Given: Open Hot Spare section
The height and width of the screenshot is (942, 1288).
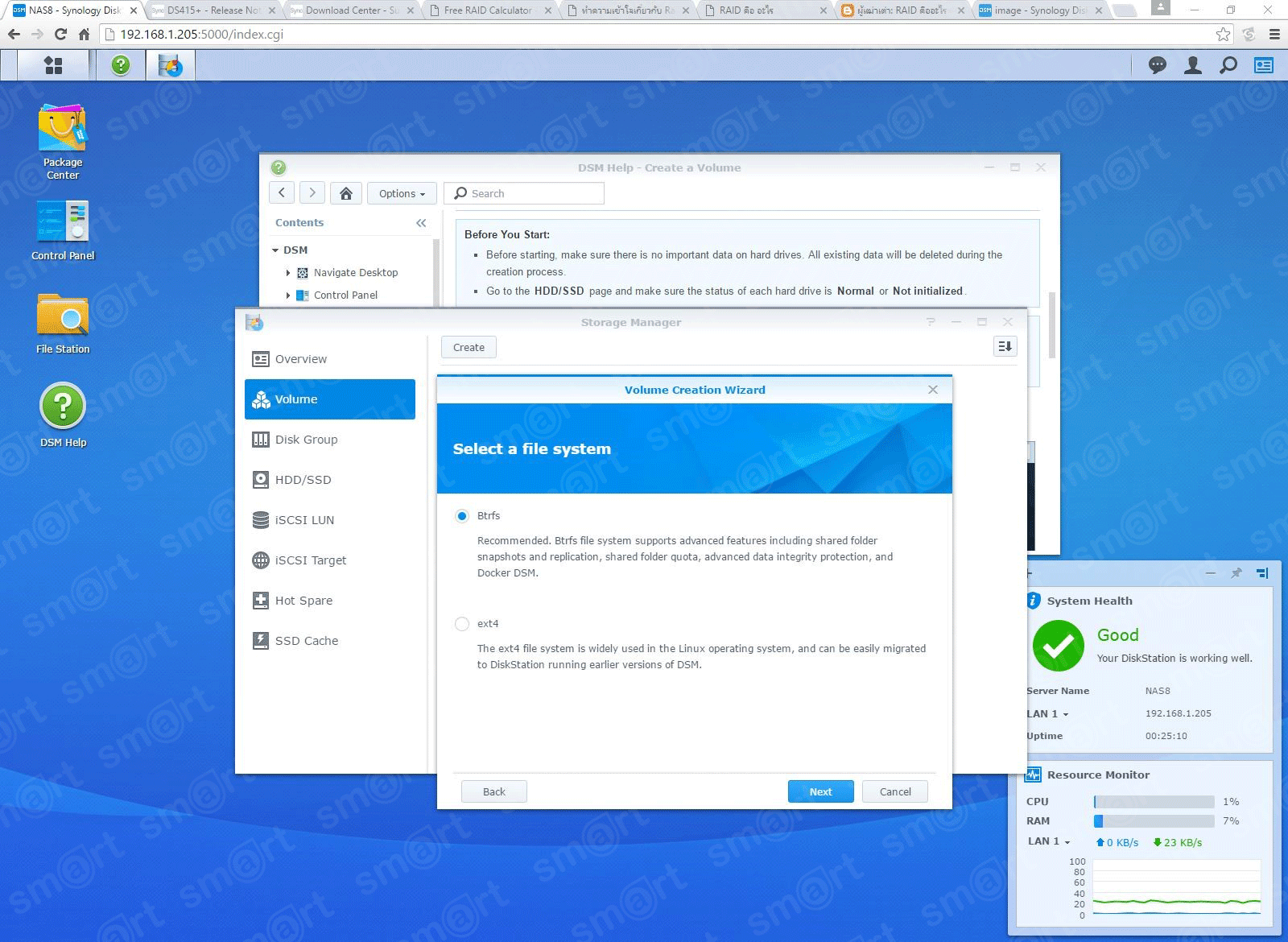Looking at the screenshot, I should (330, 601).
